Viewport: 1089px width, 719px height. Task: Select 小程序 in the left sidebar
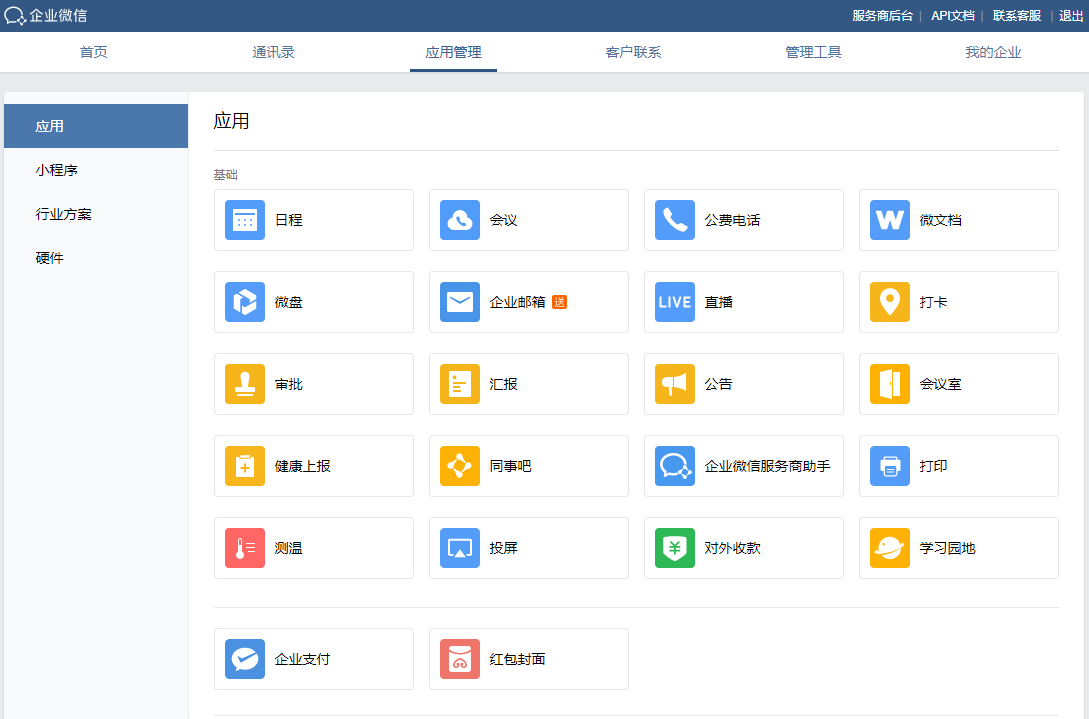(x=57, y=170)
